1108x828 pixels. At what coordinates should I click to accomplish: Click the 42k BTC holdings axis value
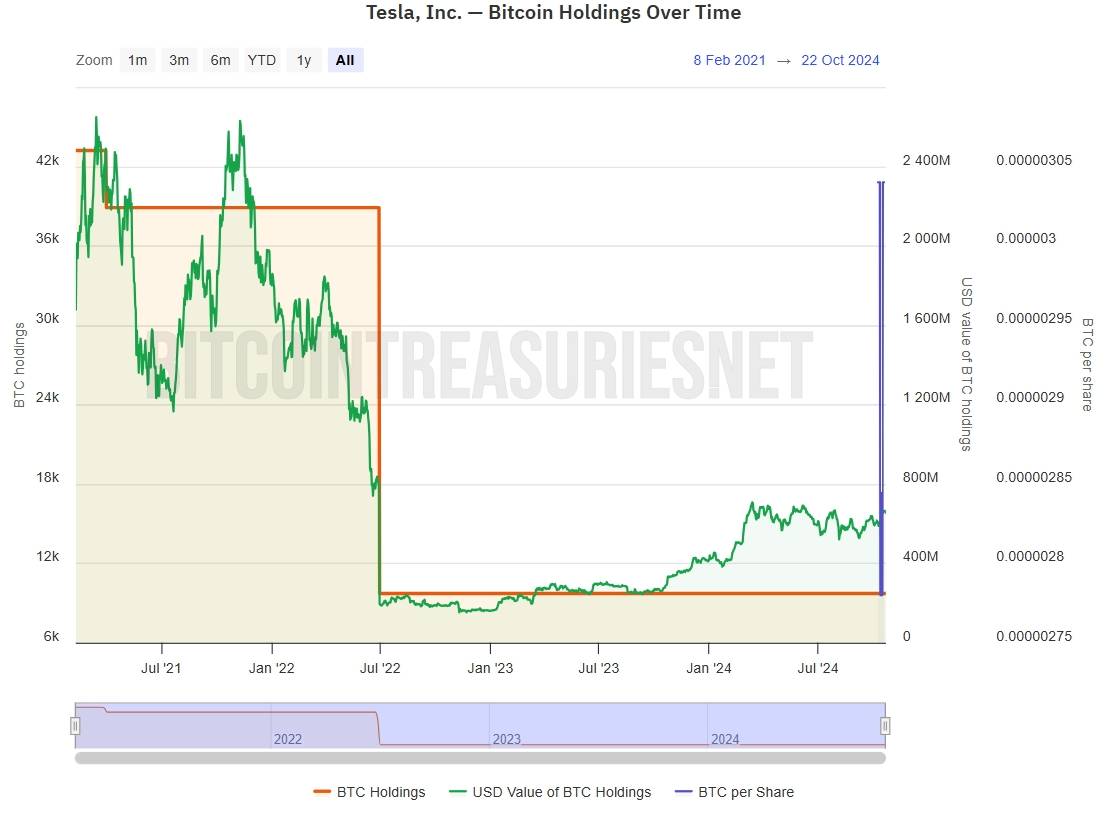(47, 160)
